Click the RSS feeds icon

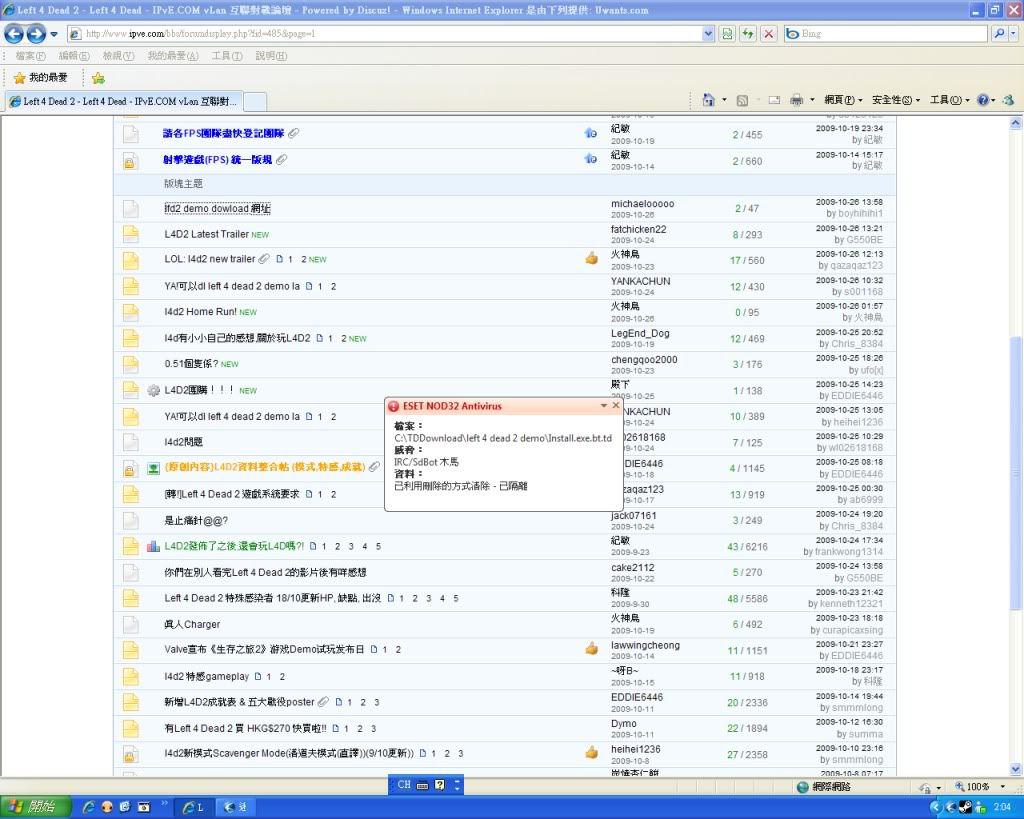(x=742, y=100)
